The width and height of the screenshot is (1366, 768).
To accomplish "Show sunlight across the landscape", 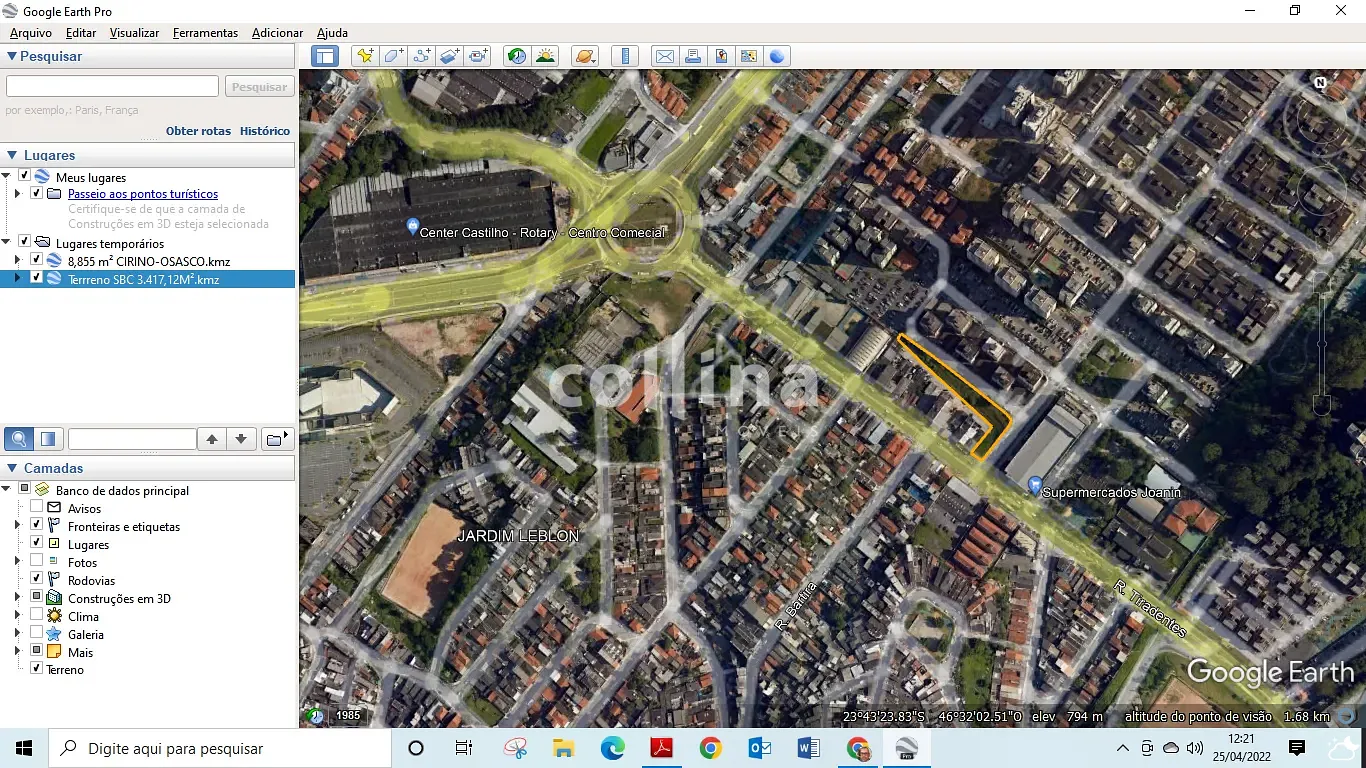I will pyautogui.click(x=545, y=56).
